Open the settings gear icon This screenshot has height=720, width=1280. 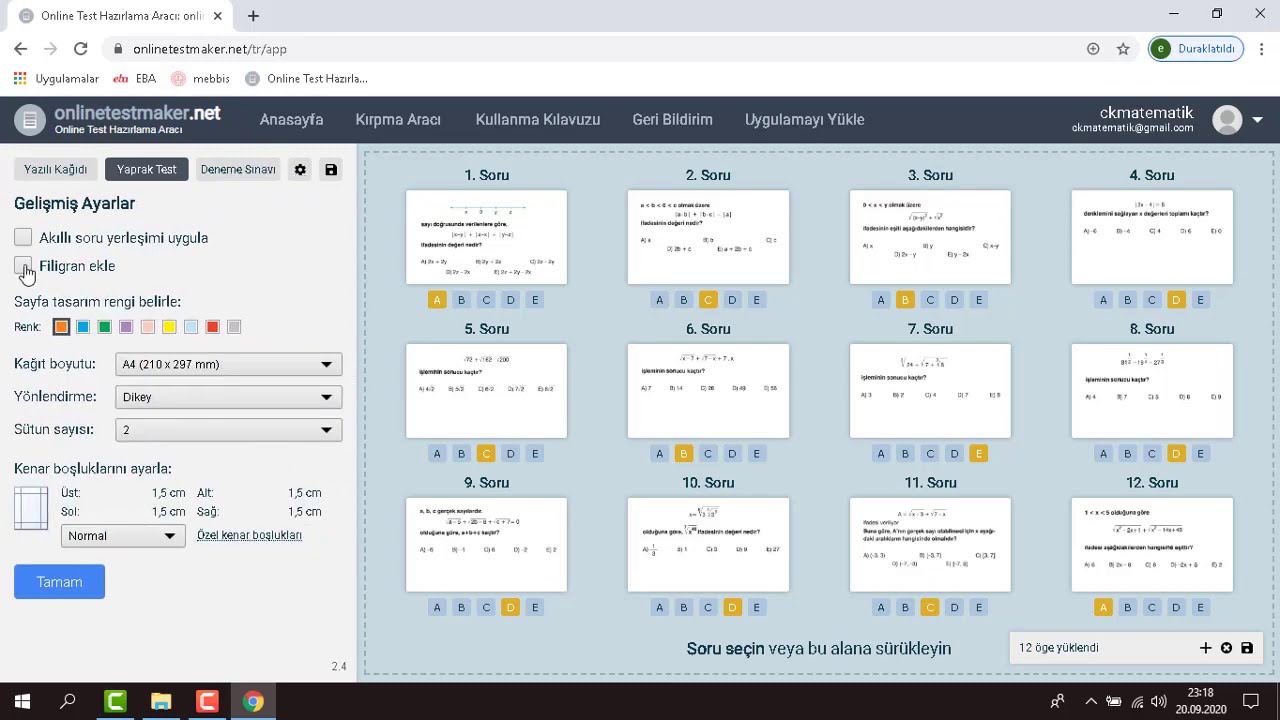click(300, 170)
